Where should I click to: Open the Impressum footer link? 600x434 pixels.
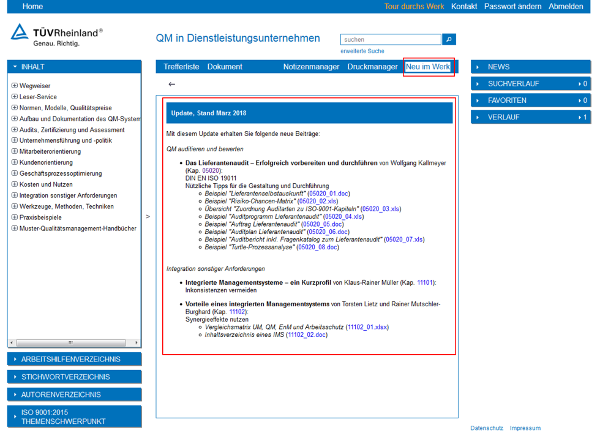tap(525, 428)
